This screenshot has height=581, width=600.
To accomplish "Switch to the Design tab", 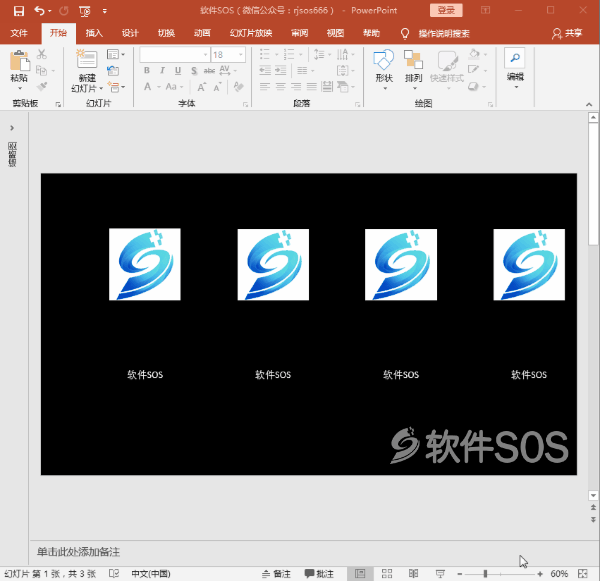I will point(130,33).
